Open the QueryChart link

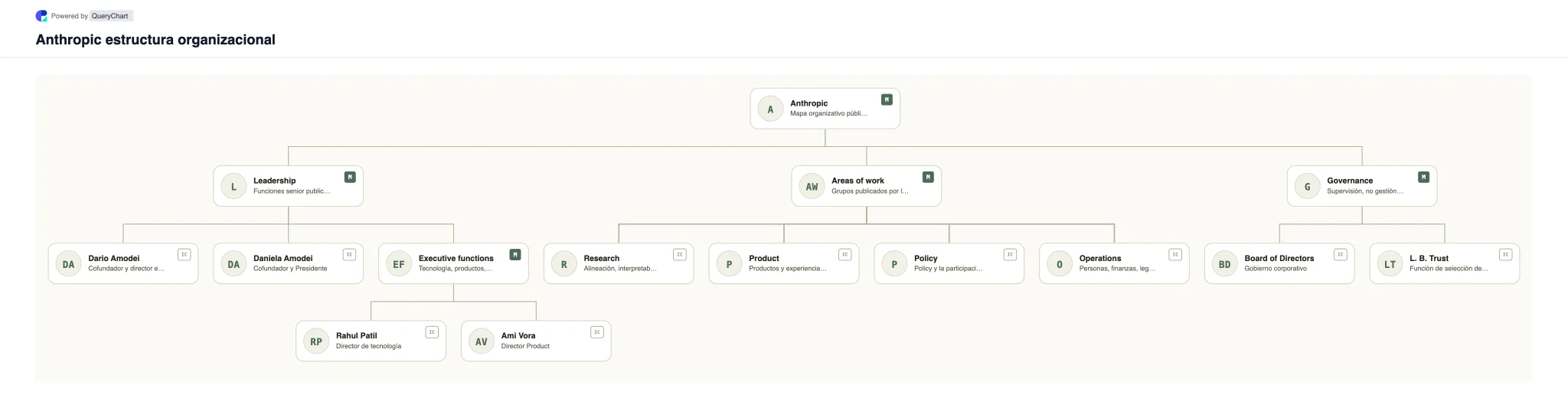110,16
